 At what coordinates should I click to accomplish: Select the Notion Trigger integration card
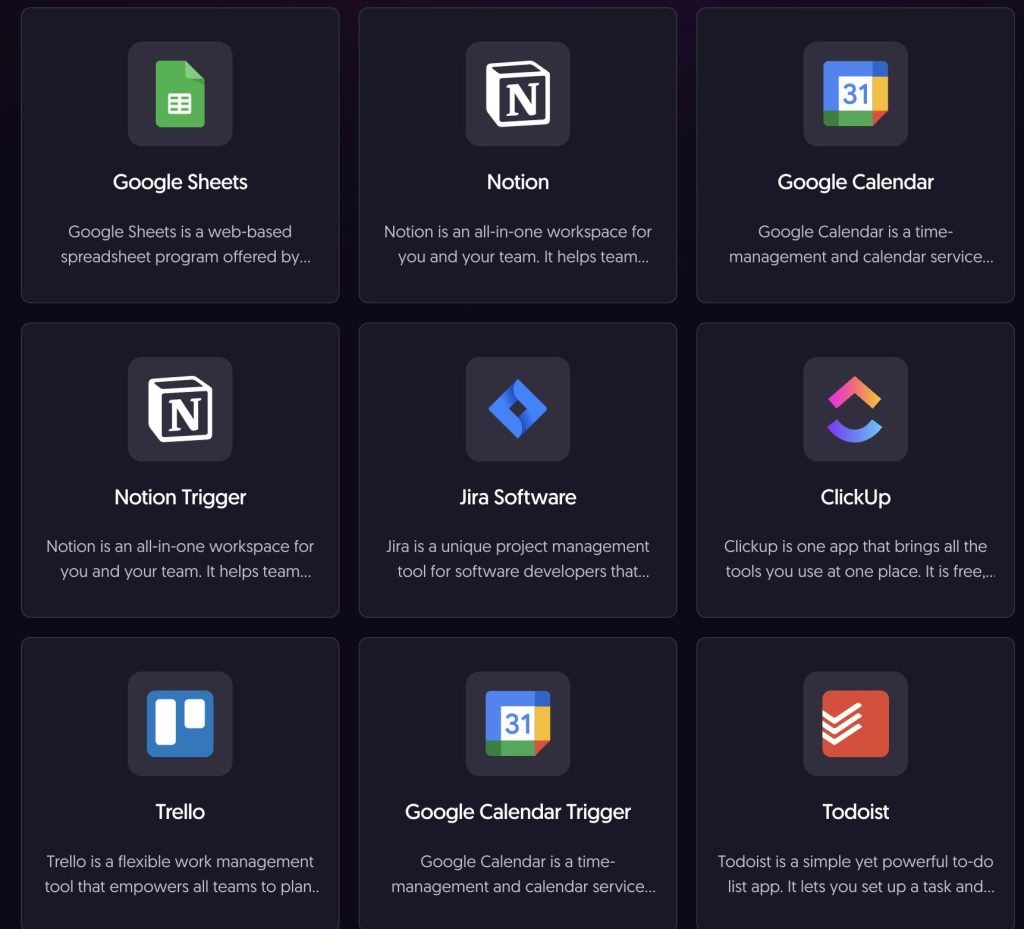coord(180,470)
